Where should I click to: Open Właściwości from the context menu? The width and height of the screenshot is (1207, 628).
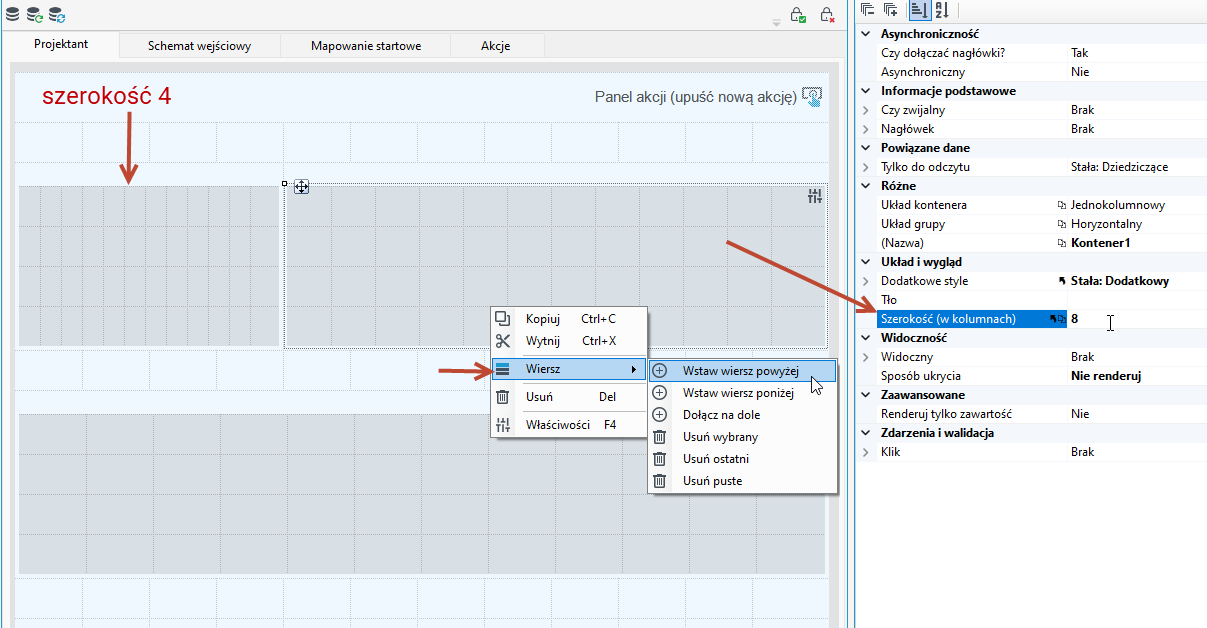[569, 425]
